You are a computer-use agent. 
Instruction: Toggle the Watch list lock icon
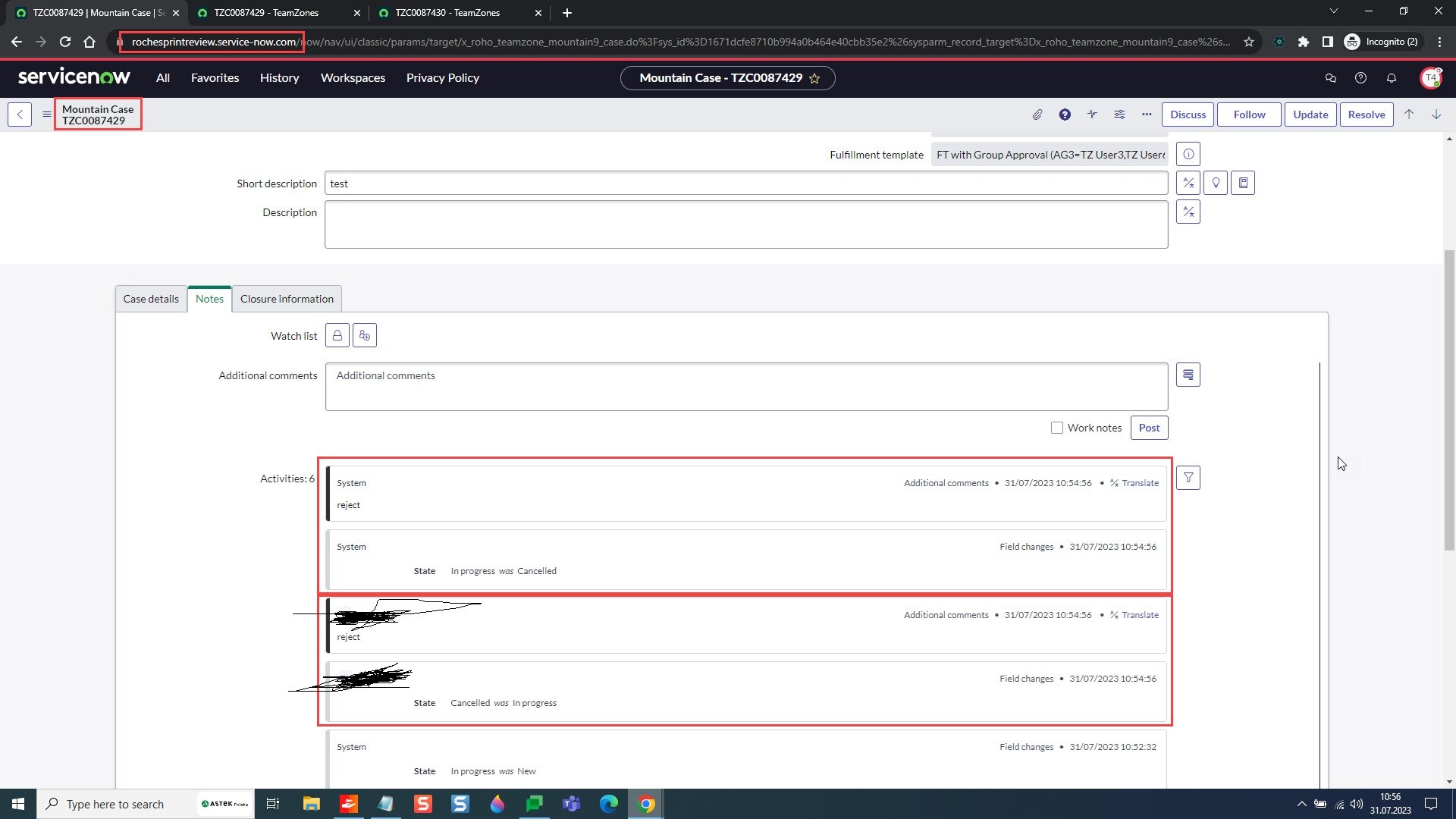click(x=337, y=335)
